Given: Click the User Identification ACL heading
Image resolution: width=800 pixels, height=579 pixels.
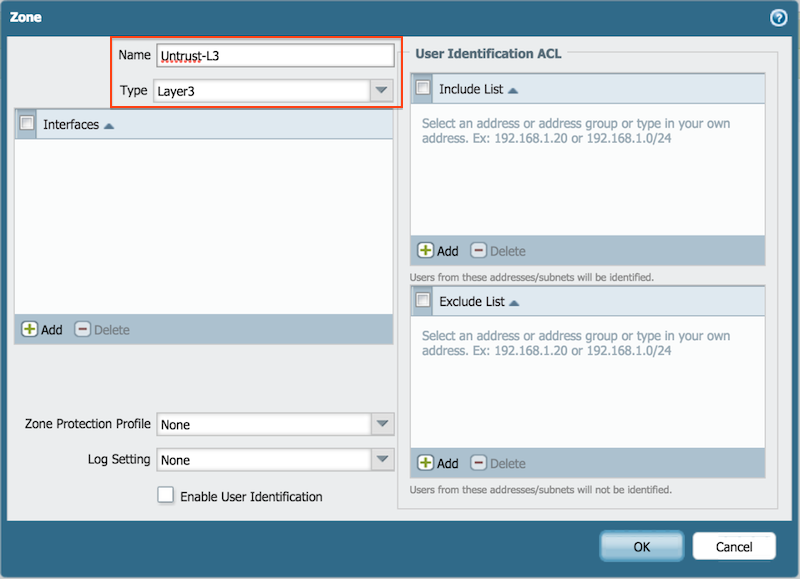Looking at the screenshot, I should (488, 54).
